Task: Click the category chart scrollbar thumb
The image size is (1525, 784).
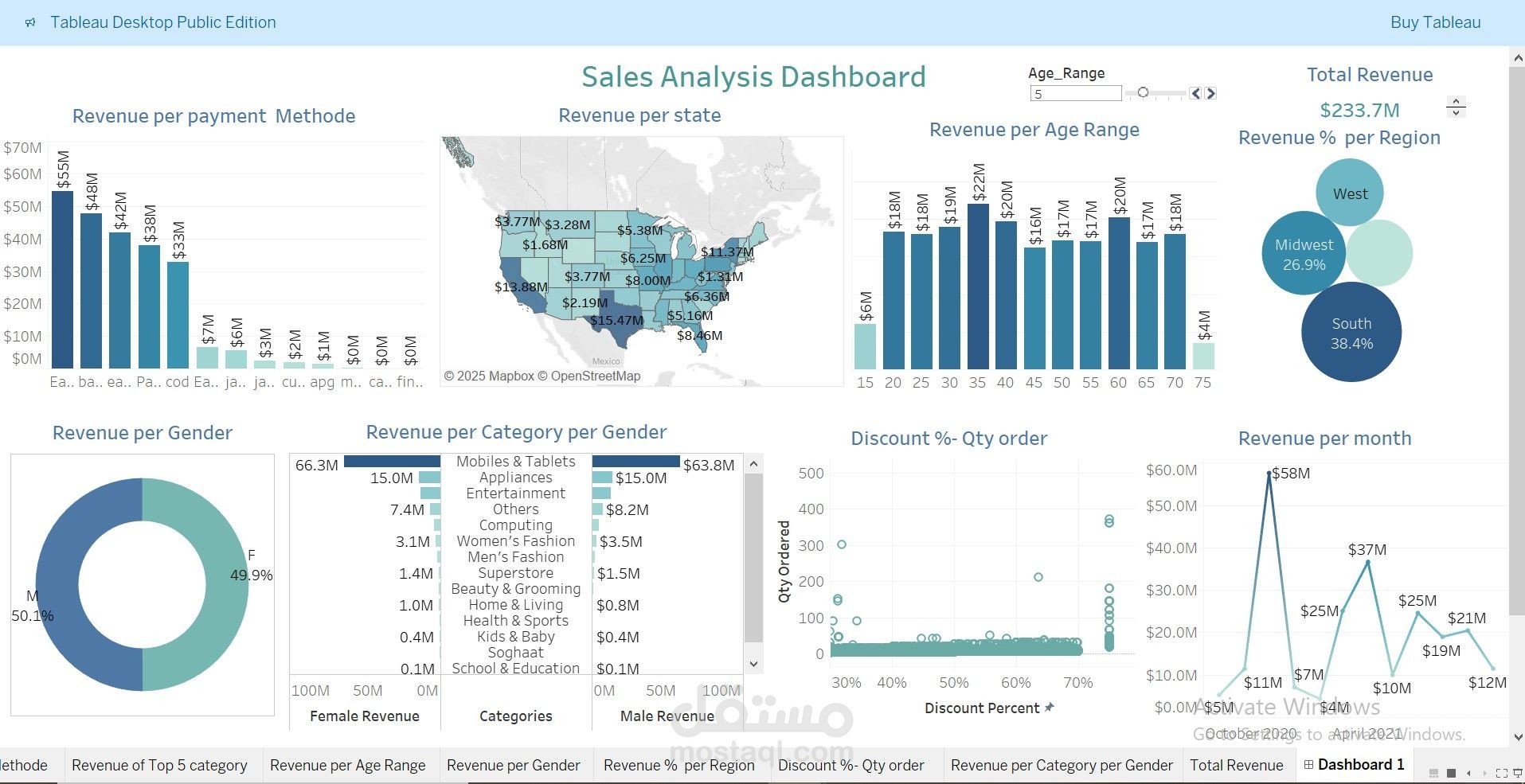Action: 754,558
